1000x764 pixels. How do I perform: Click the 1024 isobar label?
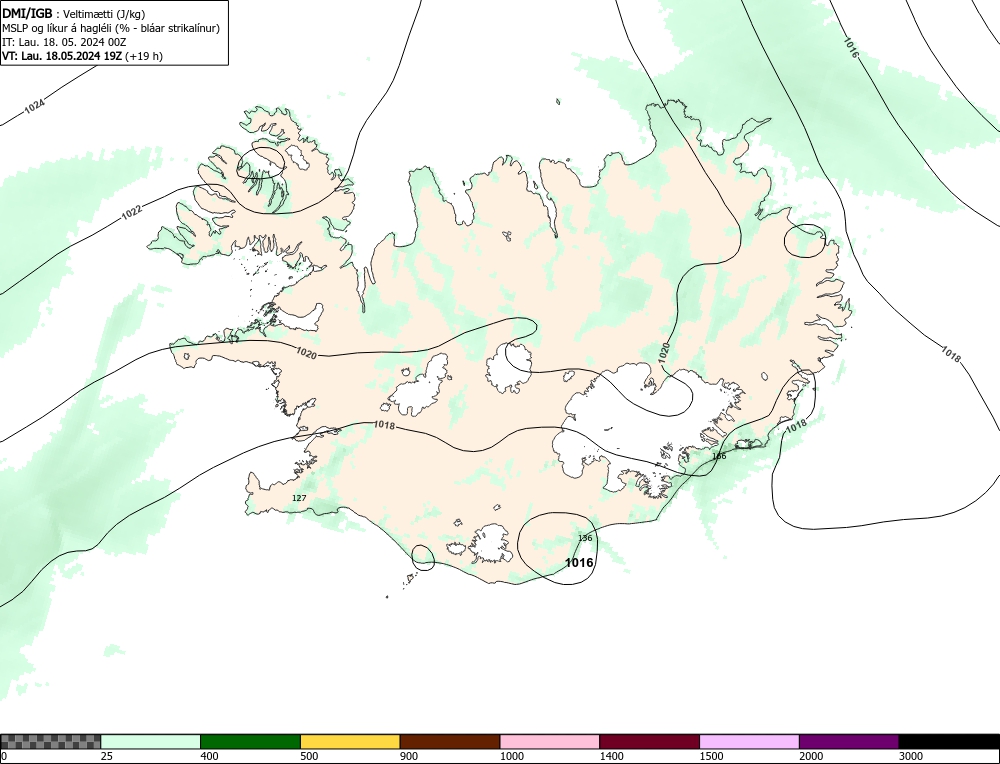click(35, 107)
